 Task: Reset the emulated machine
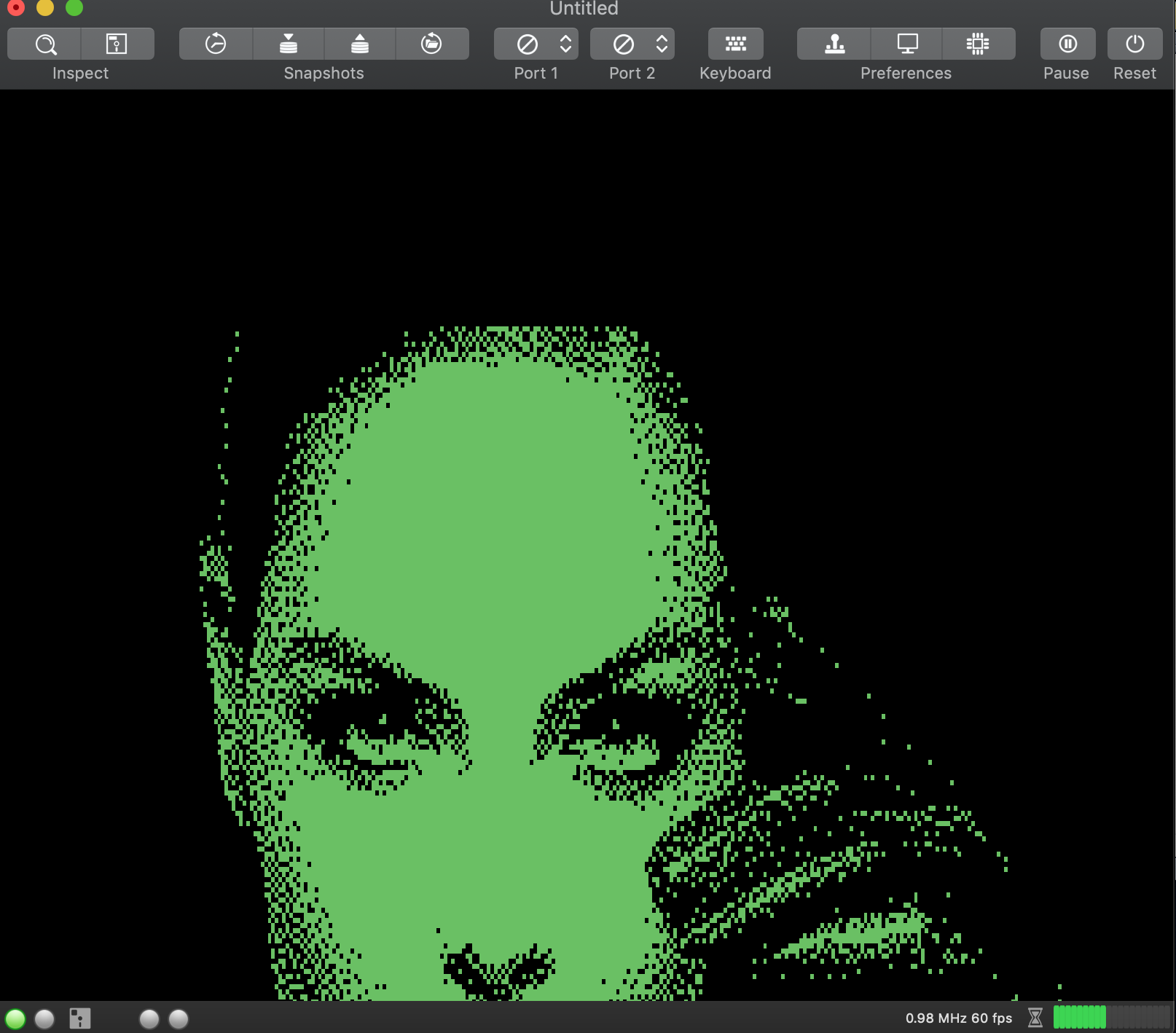[1134, 44]
